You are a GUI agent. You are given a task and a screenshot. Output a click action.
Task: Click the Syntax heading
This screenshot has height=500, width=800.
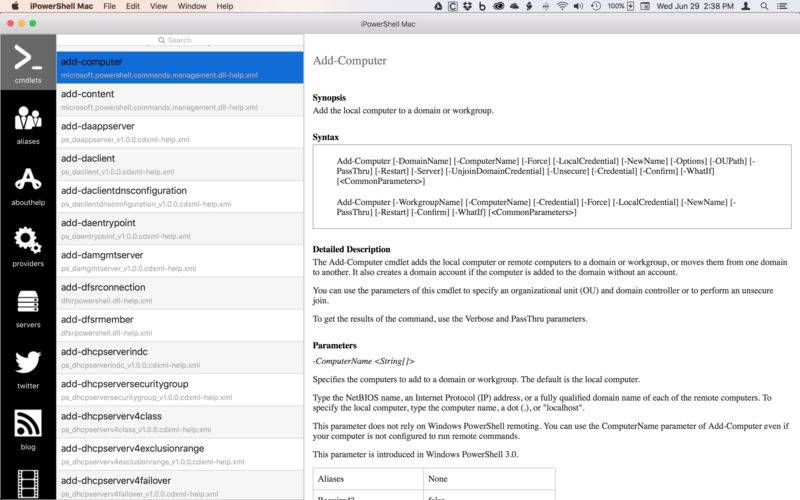(x=326, y=137)
